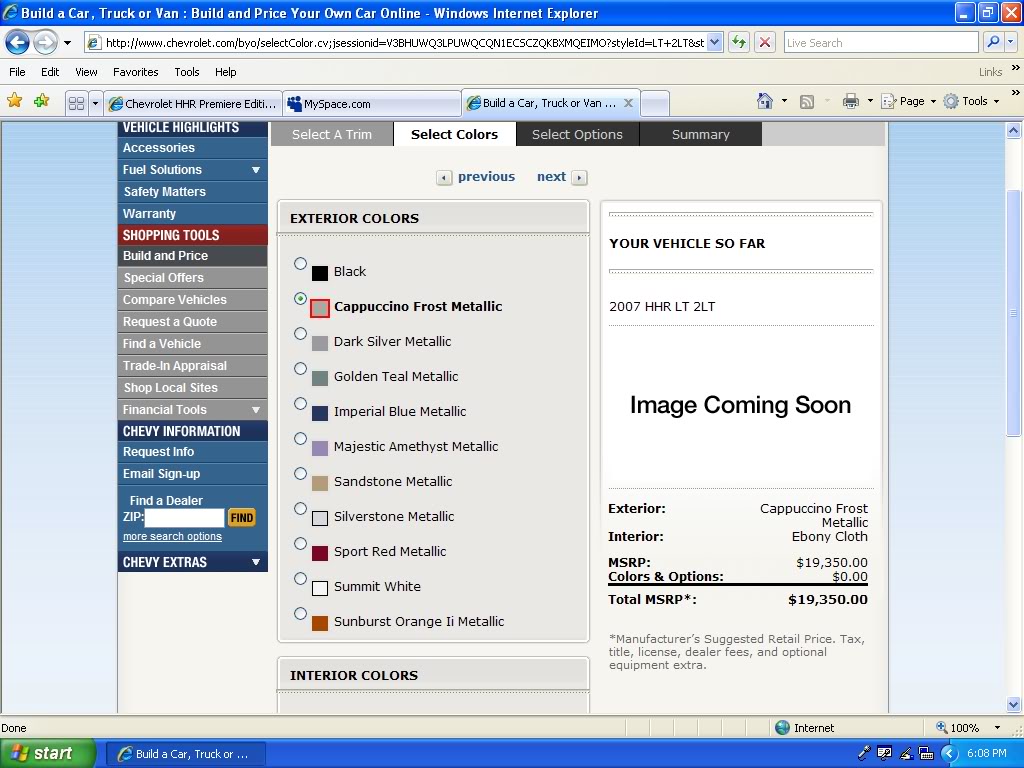This screenshot has width=1024, height=768.
Task: Click the Favorites Center star icon
Action: [x=16, y=101]
